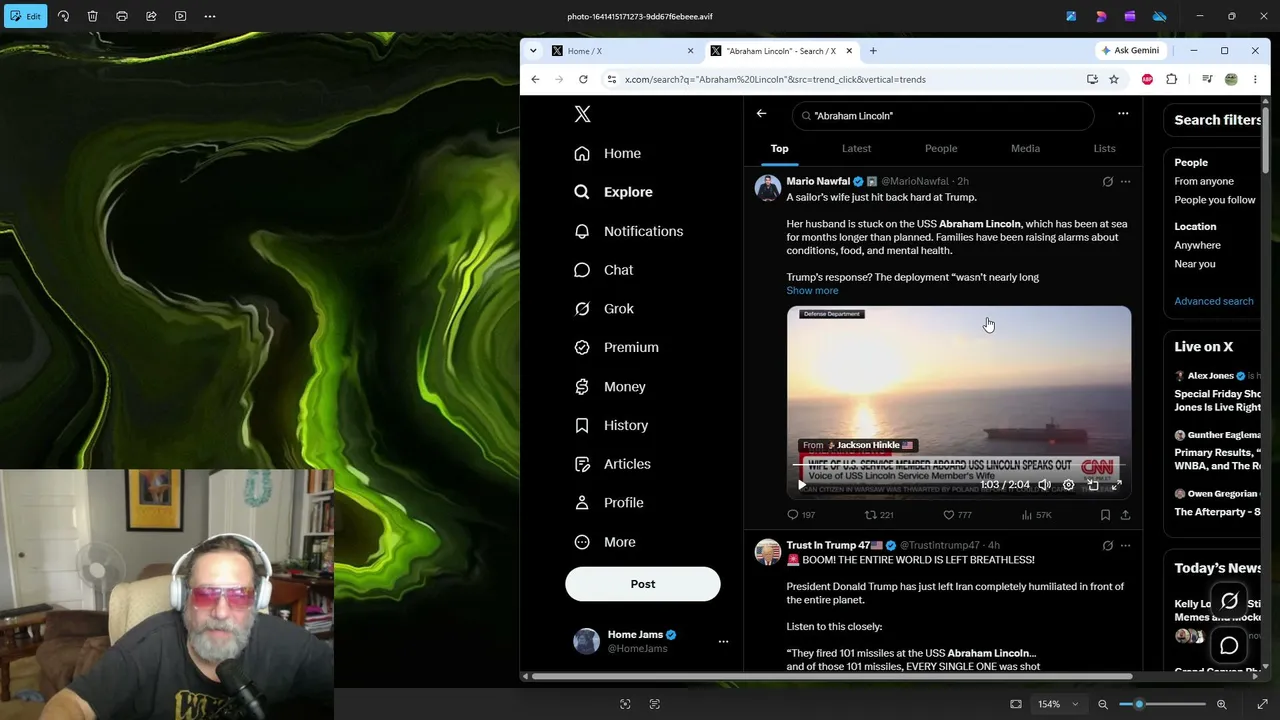The width and height of the screenshot is (1280, 720).
Task: Click the scan text icon in Photos footer
Action: point(655,704)
